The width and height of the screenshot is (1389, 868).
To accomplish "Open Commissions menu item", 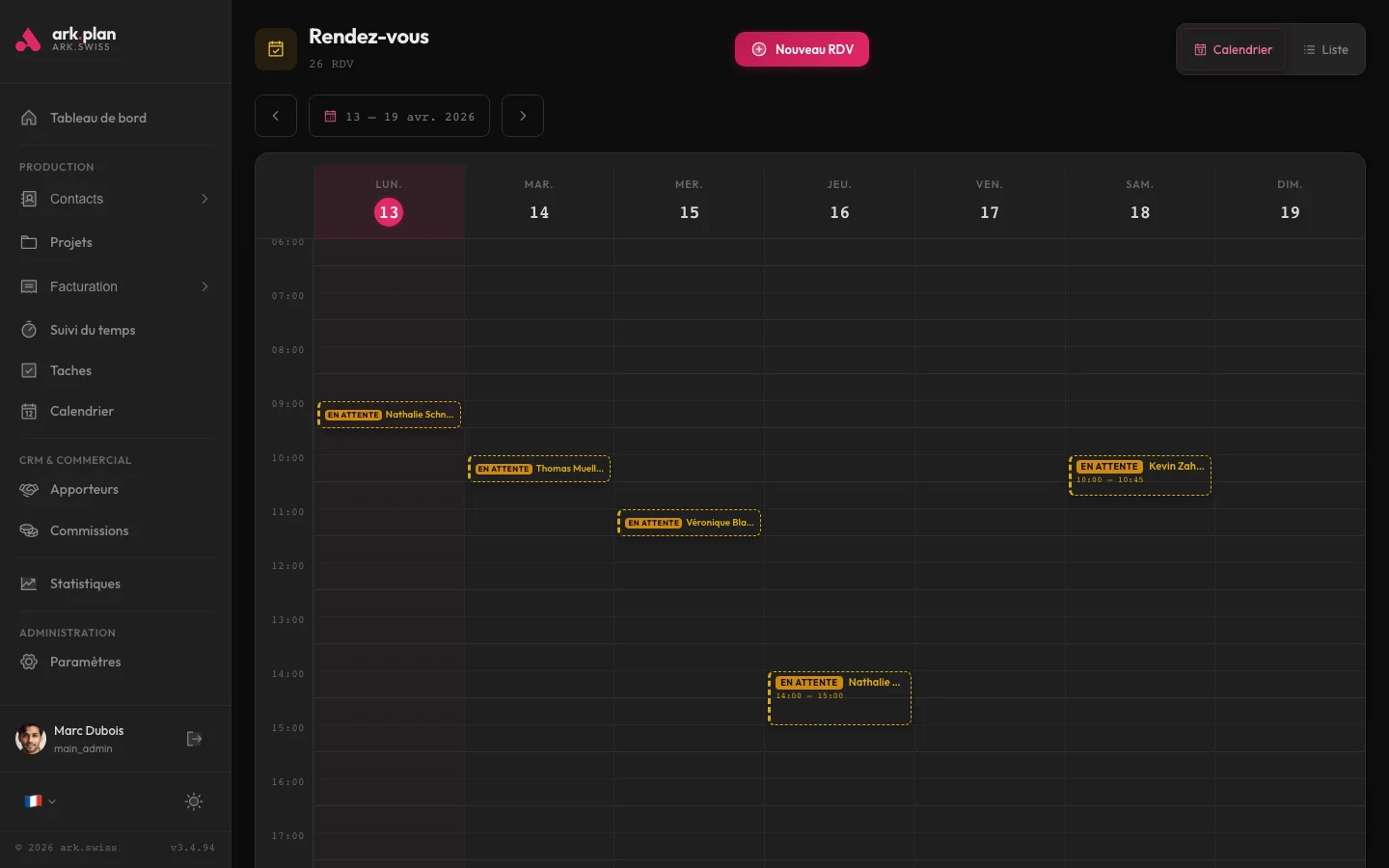I will [x=116, y=530].
